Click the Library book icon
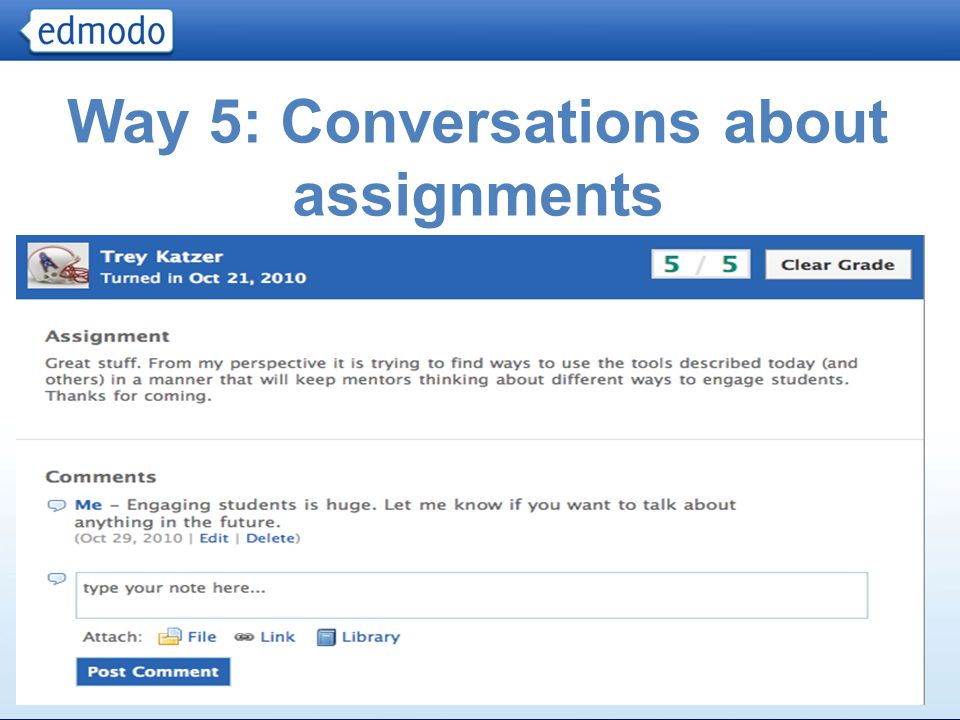This screenshot has height=720, width=960. (326, 637)
